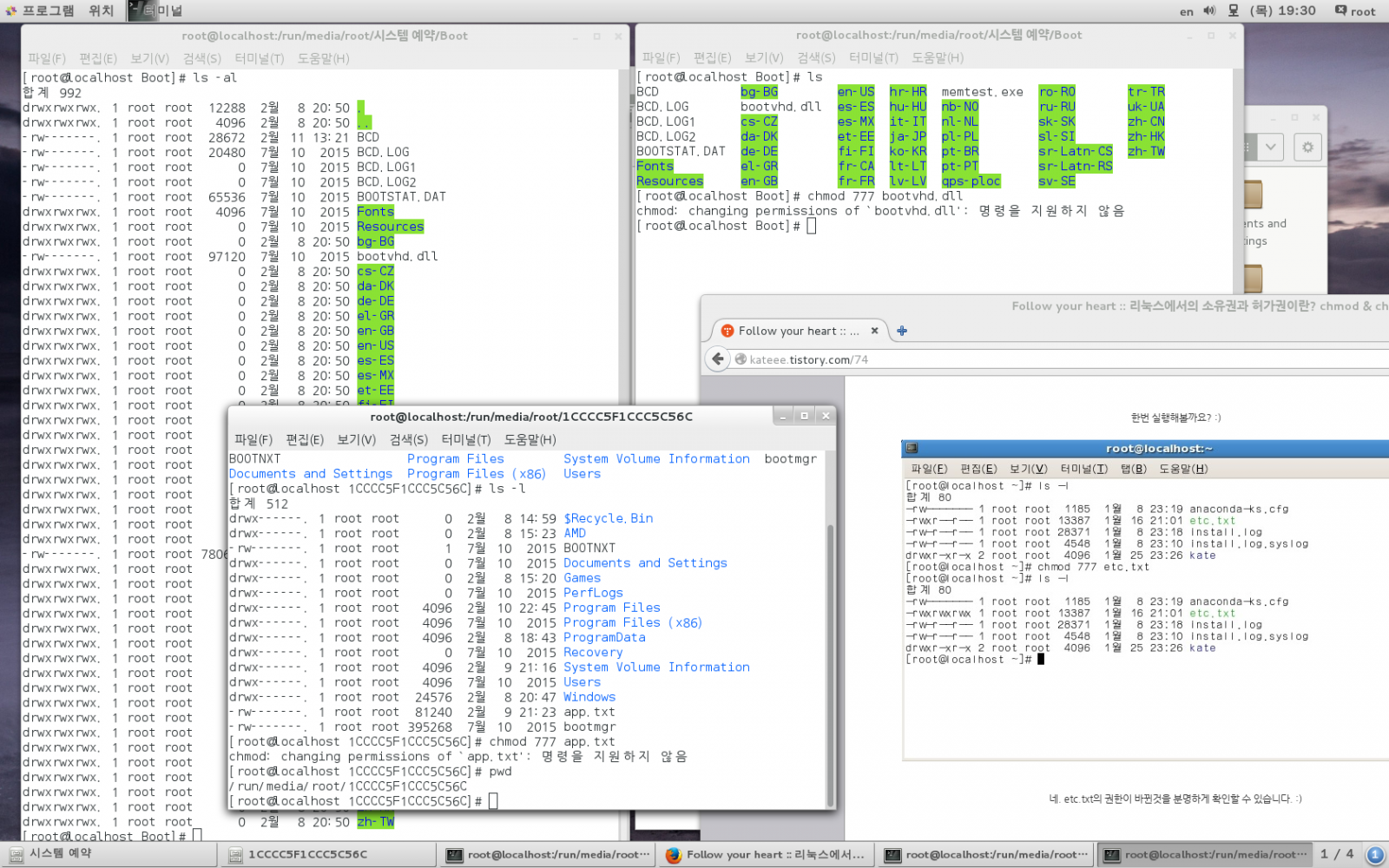Screen dimensions: 1389x868
Task: Click the terminal icon in top panel
Action: tap(138, 11)
